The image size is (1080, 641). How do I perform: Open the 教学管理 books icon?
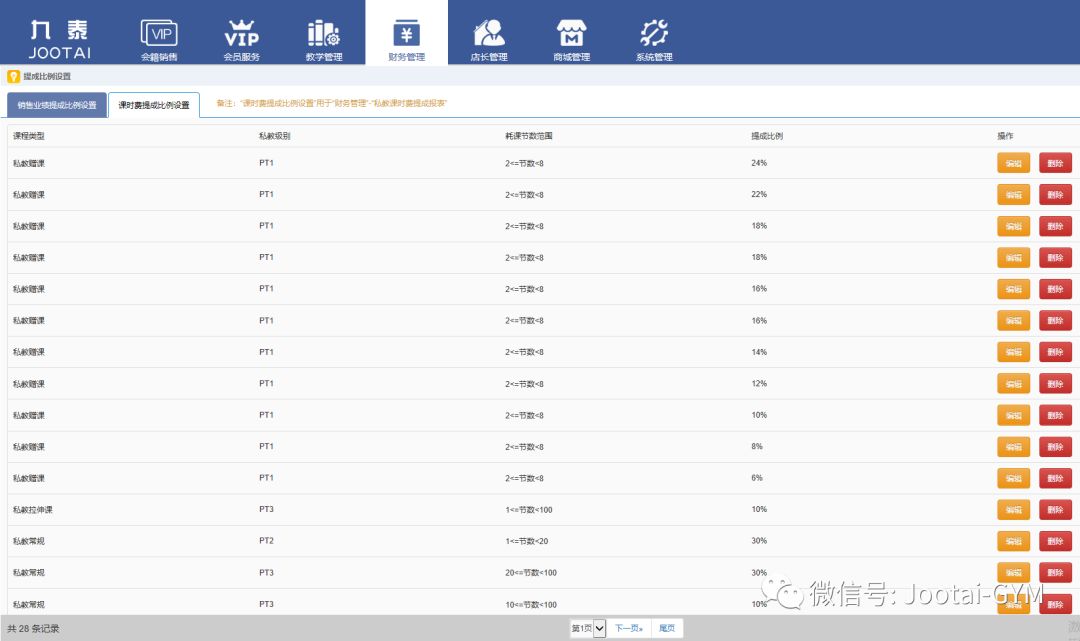coord(324,33)
